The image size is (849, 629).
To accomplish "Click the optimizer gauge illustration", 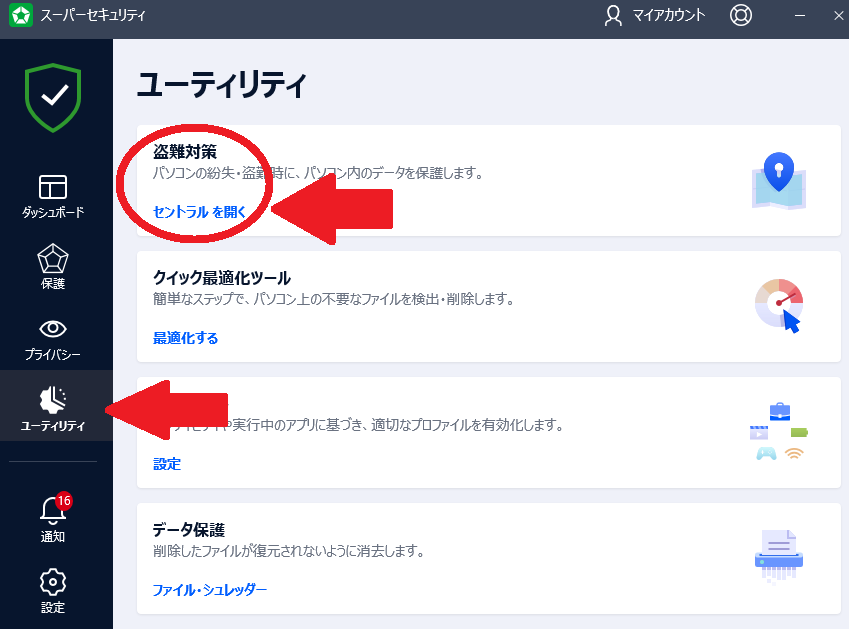I will click(x=778, y=306).
